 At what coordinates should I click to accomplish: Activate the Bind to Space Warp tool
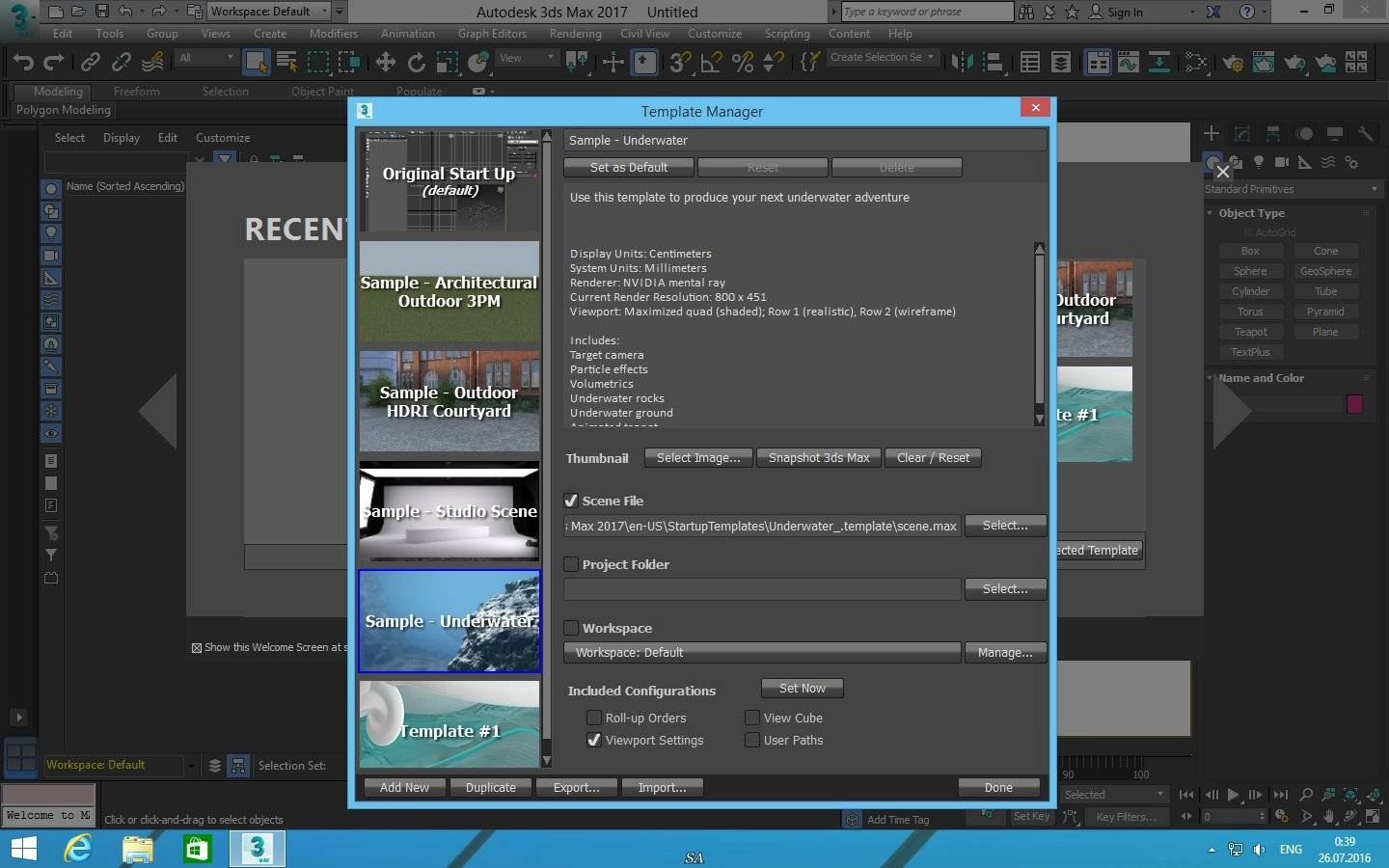click(x=152, y=63)
